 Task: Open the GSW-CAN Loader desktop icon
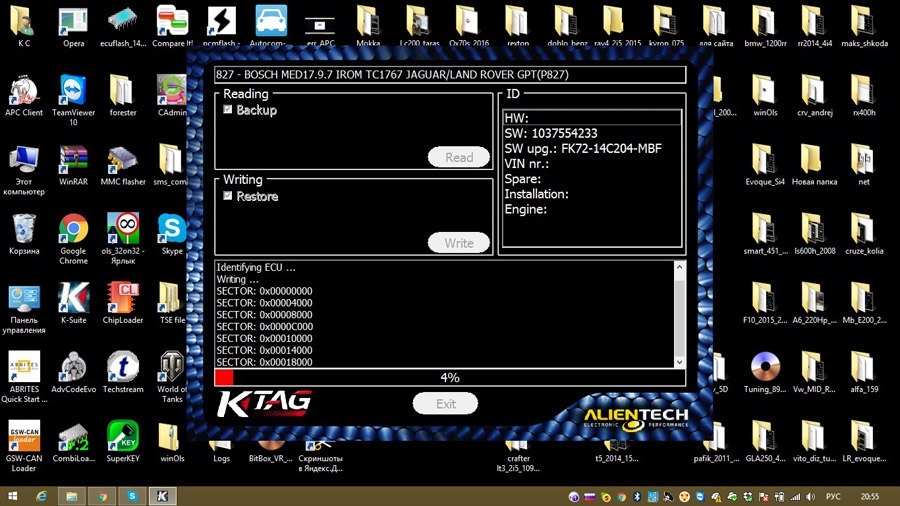tap(24, 446)
